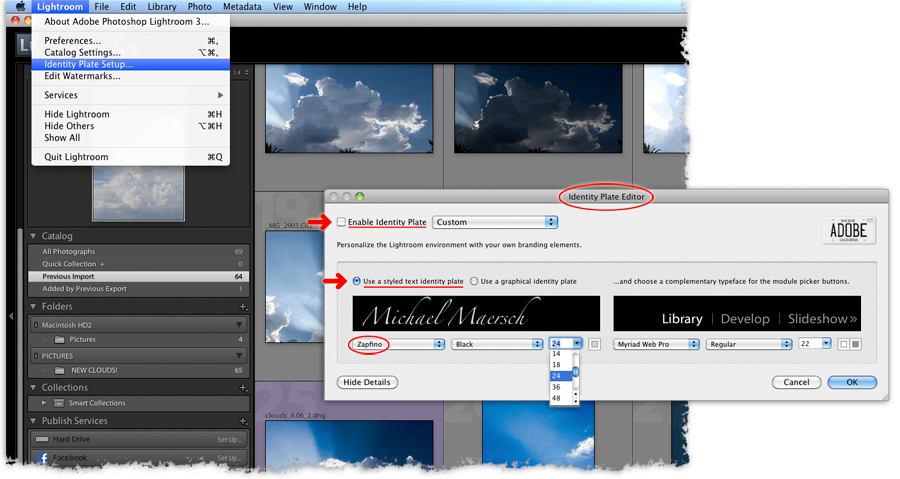Viewport: 900px width, 479px height.
Task: Click OK in Identity Plate Editor
Action: pyautogui.click(x=852, y=382)
